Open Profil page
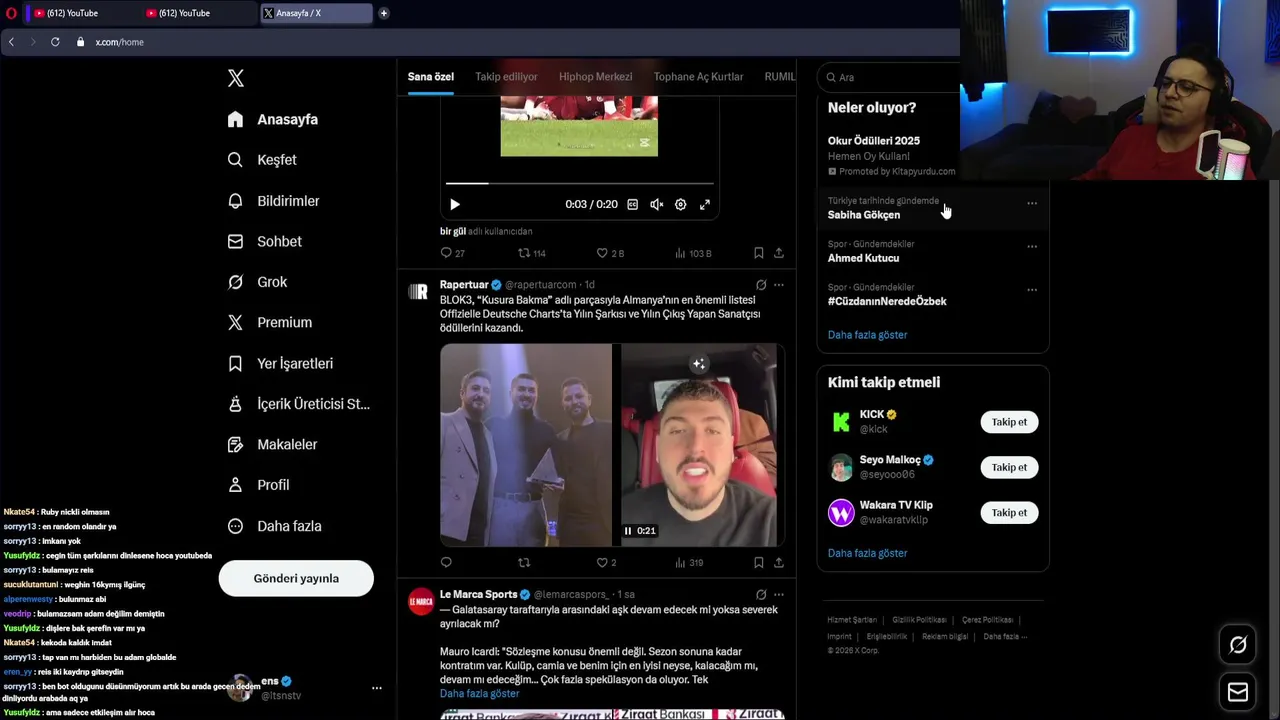The image size is (1280, 720). (258, 485)
